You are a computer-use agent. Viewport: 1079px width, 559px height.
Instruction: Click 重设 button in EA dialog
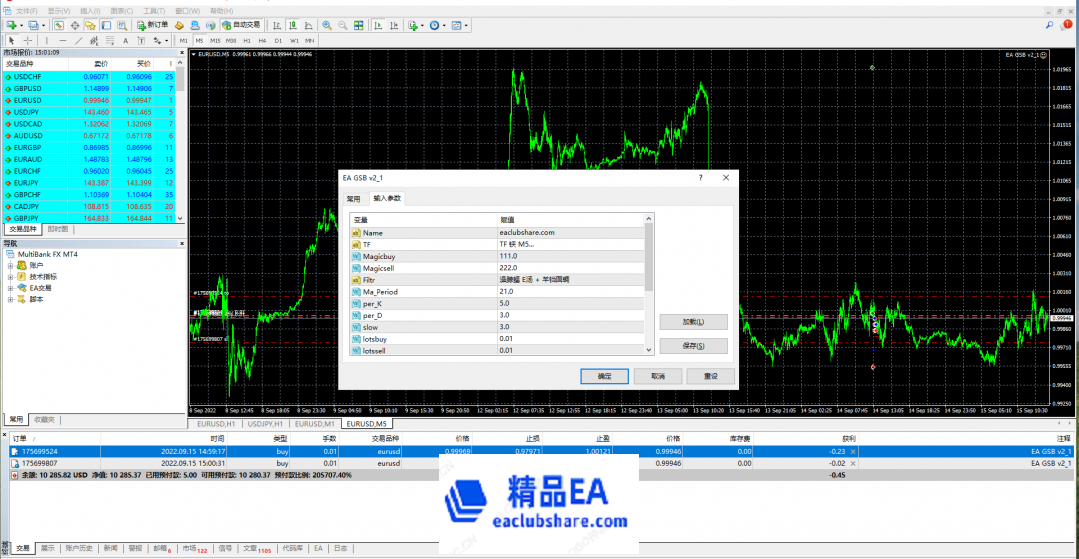click(x=710, y=377)
